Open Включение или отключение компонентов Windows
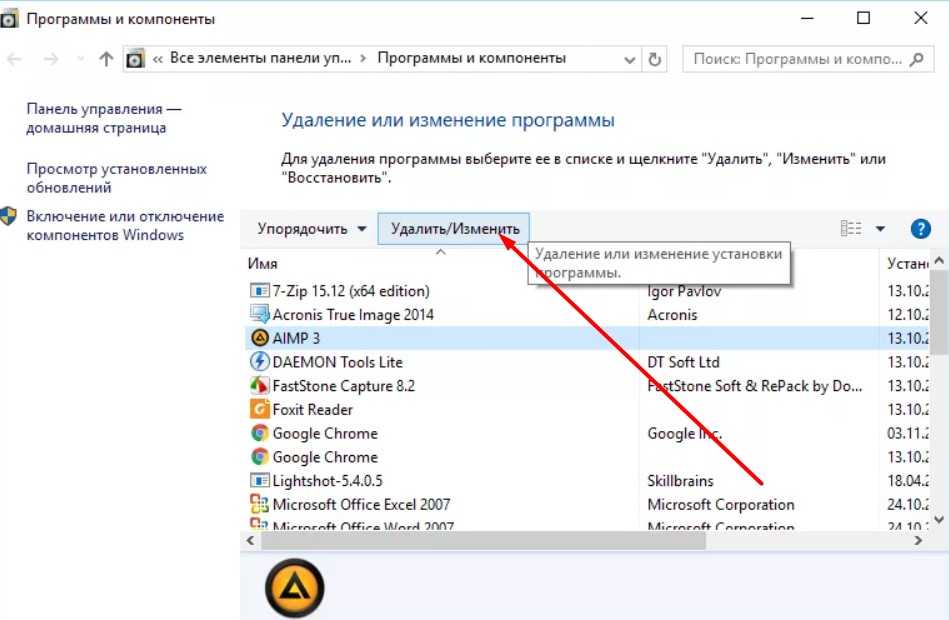 (x=125, y=225)
